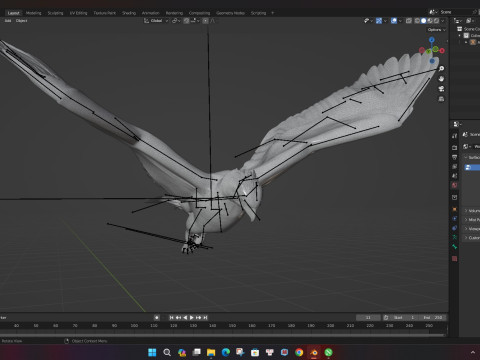
Task: Open the Object menu in viewport header
Action: (x=21, y=21)
